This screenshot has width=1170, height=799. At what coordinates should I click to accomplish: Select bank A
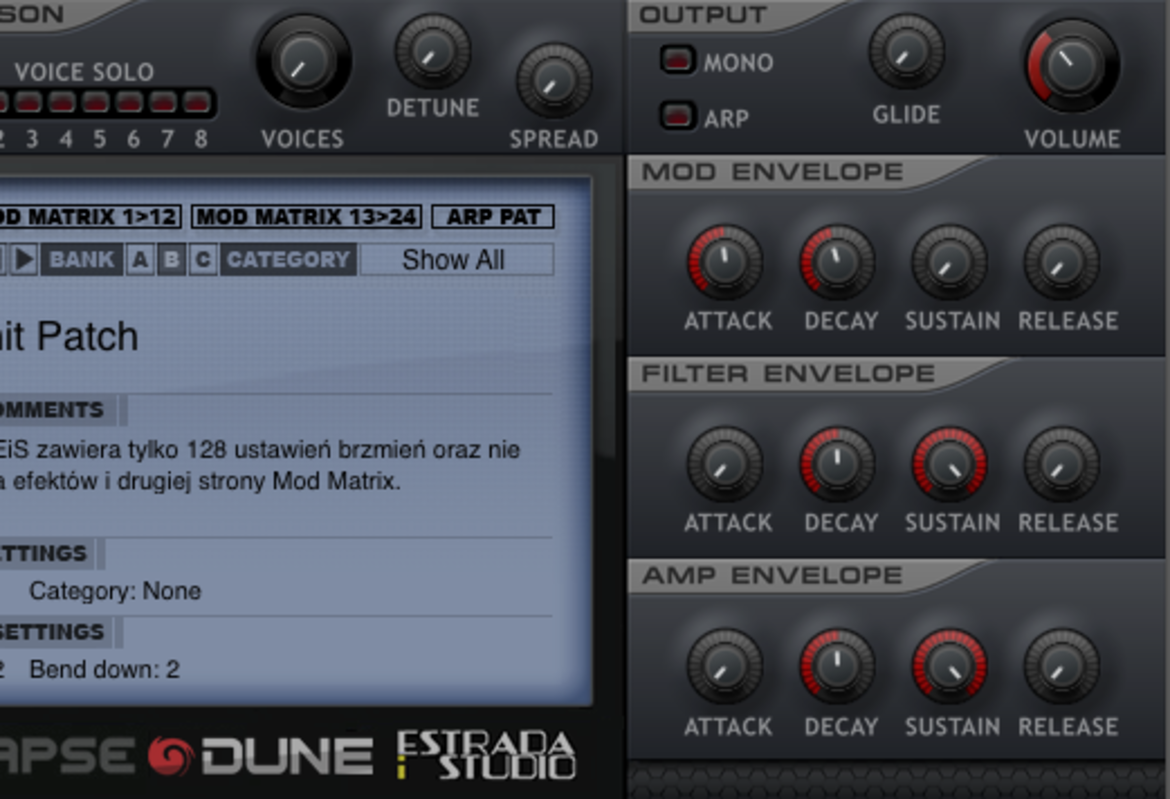[x=140, y=260]
